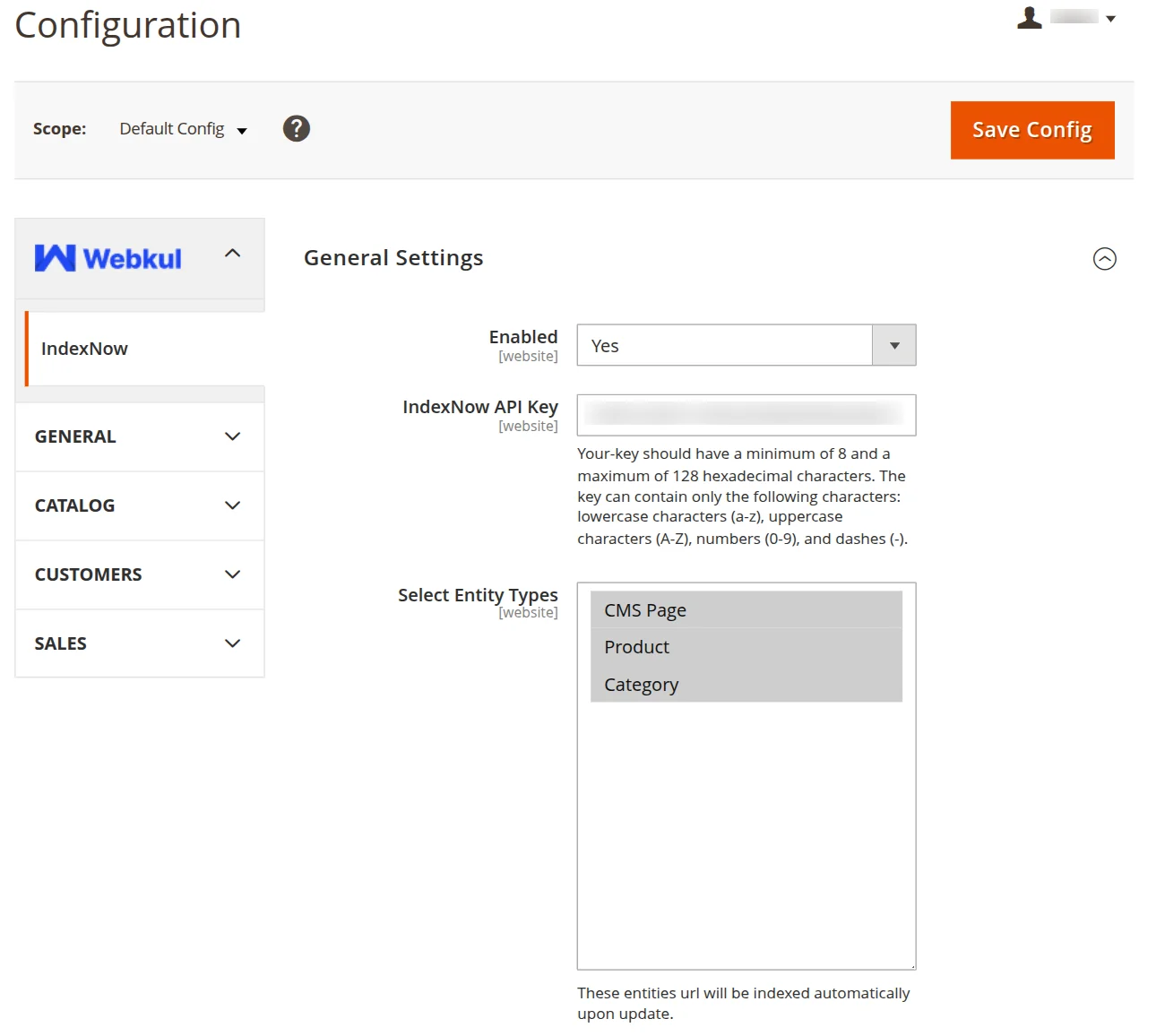The width and height of the screenshot is (1165, 1036).
Task: Click the General Settings heading
Action: point(393,258)
